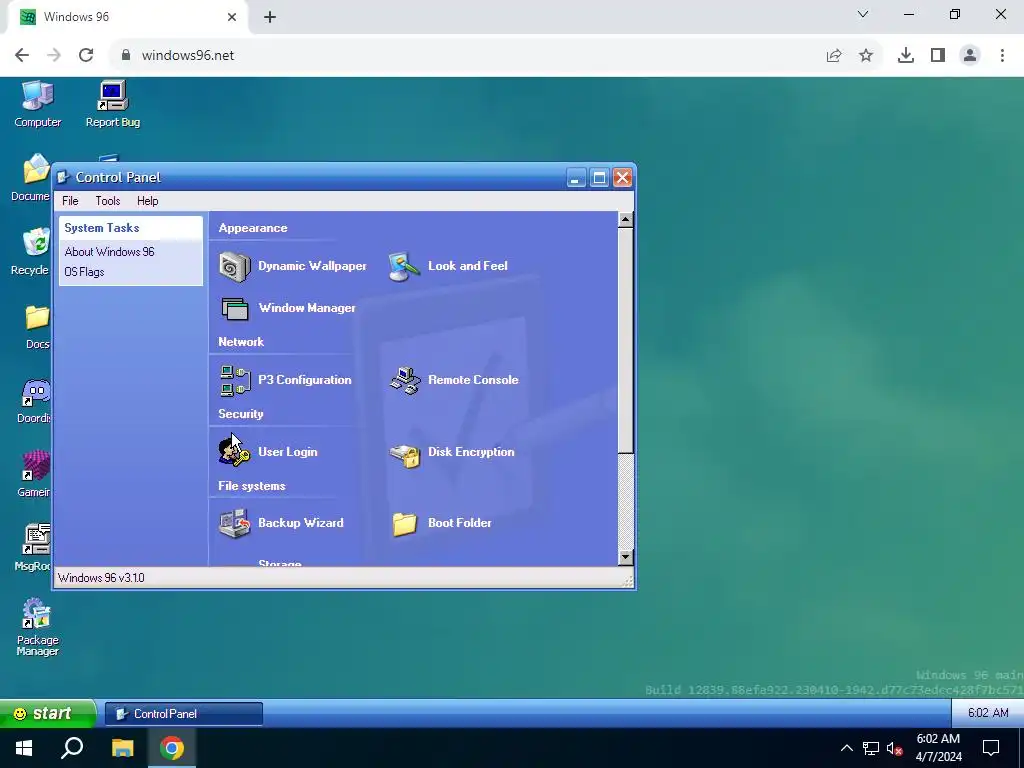The image size is (1024, 768).
Task: Open Windows taskbar search
Action: tap(72, 748)
